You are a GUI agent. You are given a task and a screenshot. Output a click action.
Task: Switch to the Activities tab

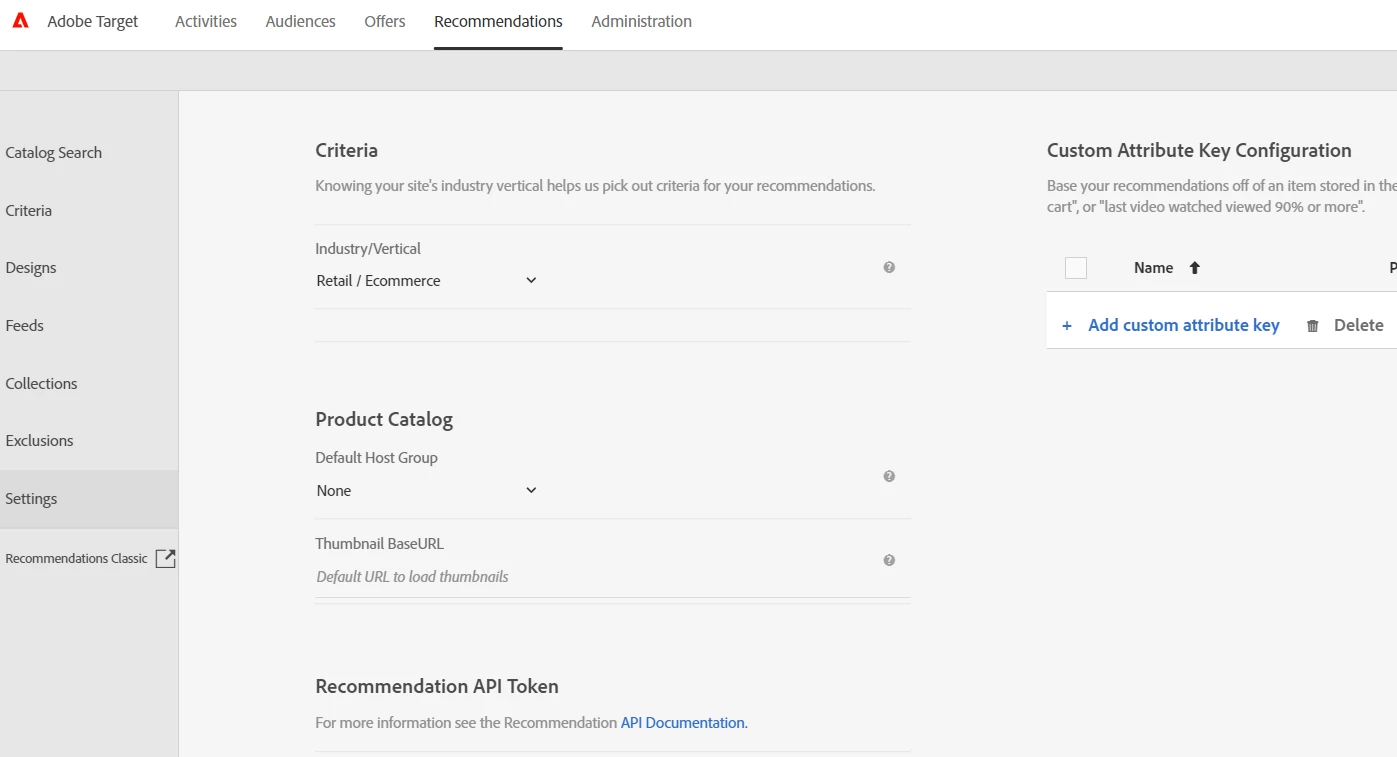coord(206,22)
